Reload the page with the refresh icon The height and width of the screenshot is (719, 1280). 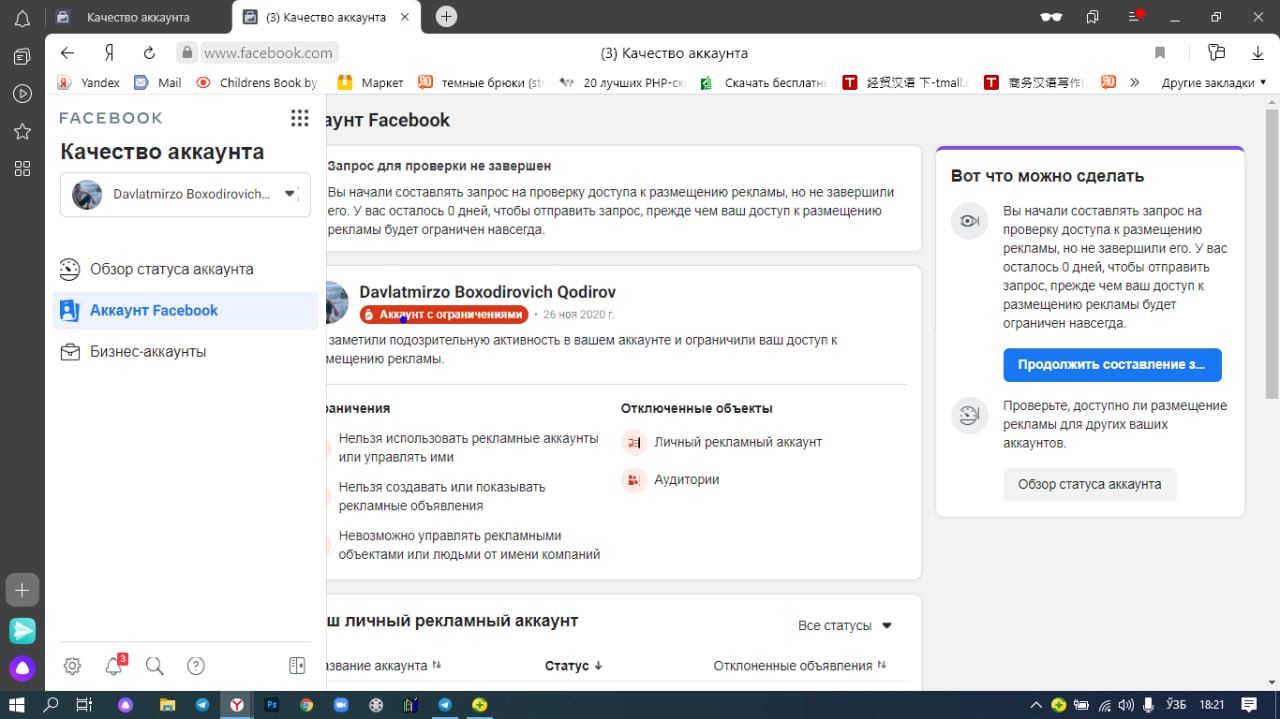click(x=149, y=53)
